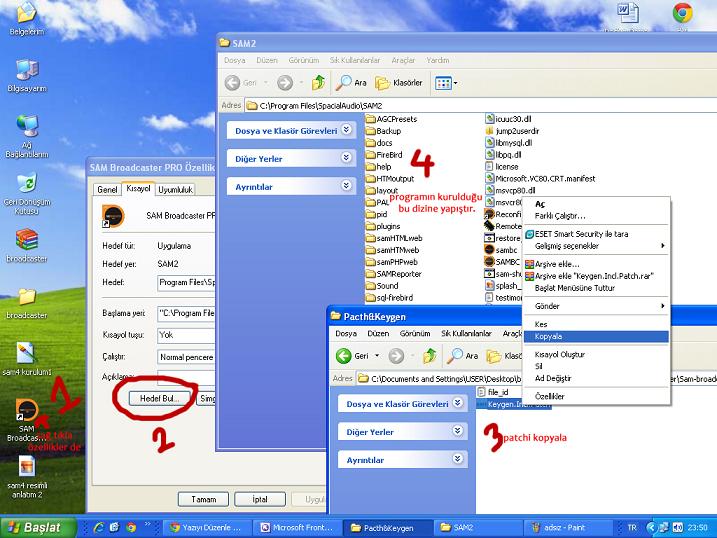Click TR language indicator in taskbar
Screen dimensions: 717x538
(632, 528)
